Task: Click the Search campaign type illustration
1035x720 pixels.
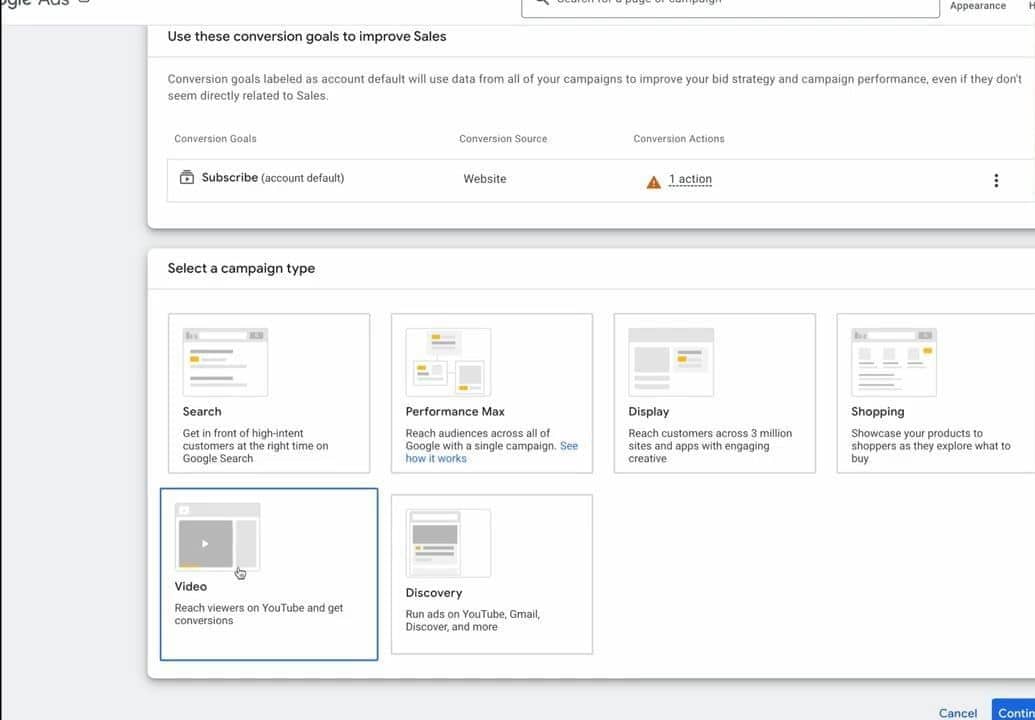Action: pos(225,362)
